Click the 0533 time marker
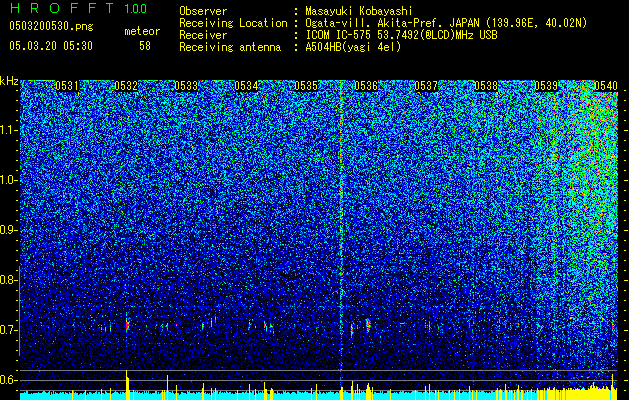Screen dimensions: 629x400 (x=186, y=86)
